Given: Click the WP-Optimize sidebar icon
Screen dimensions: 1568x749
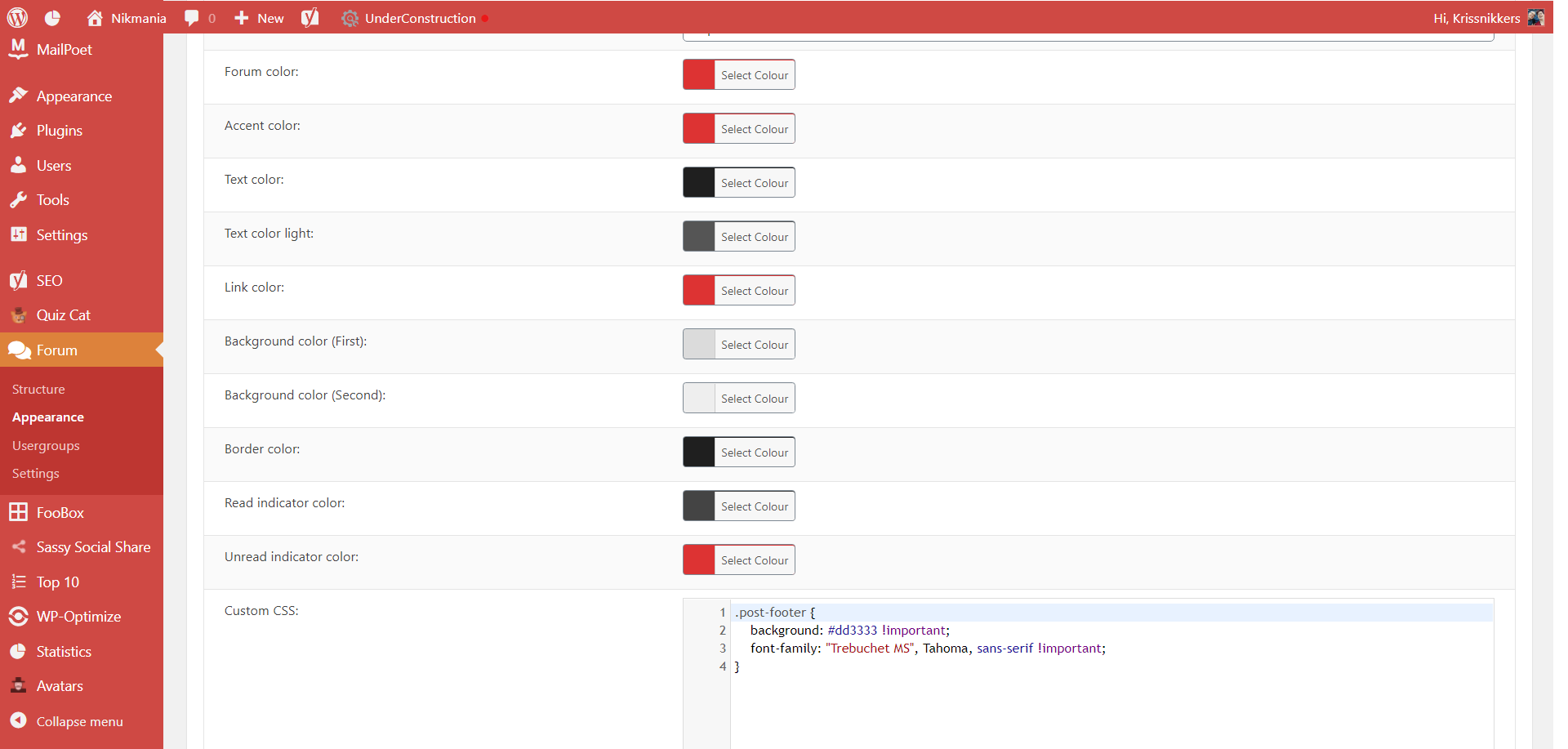Looking at the screenshot, I should (x=18, y=617).
